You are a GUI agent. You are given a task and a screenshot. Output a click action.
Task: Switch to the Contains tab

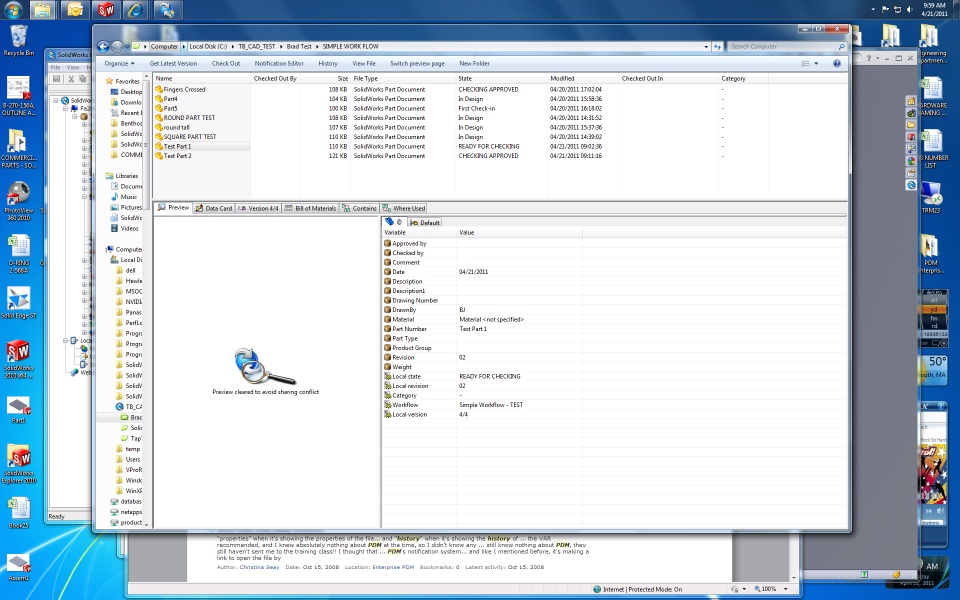359,208
